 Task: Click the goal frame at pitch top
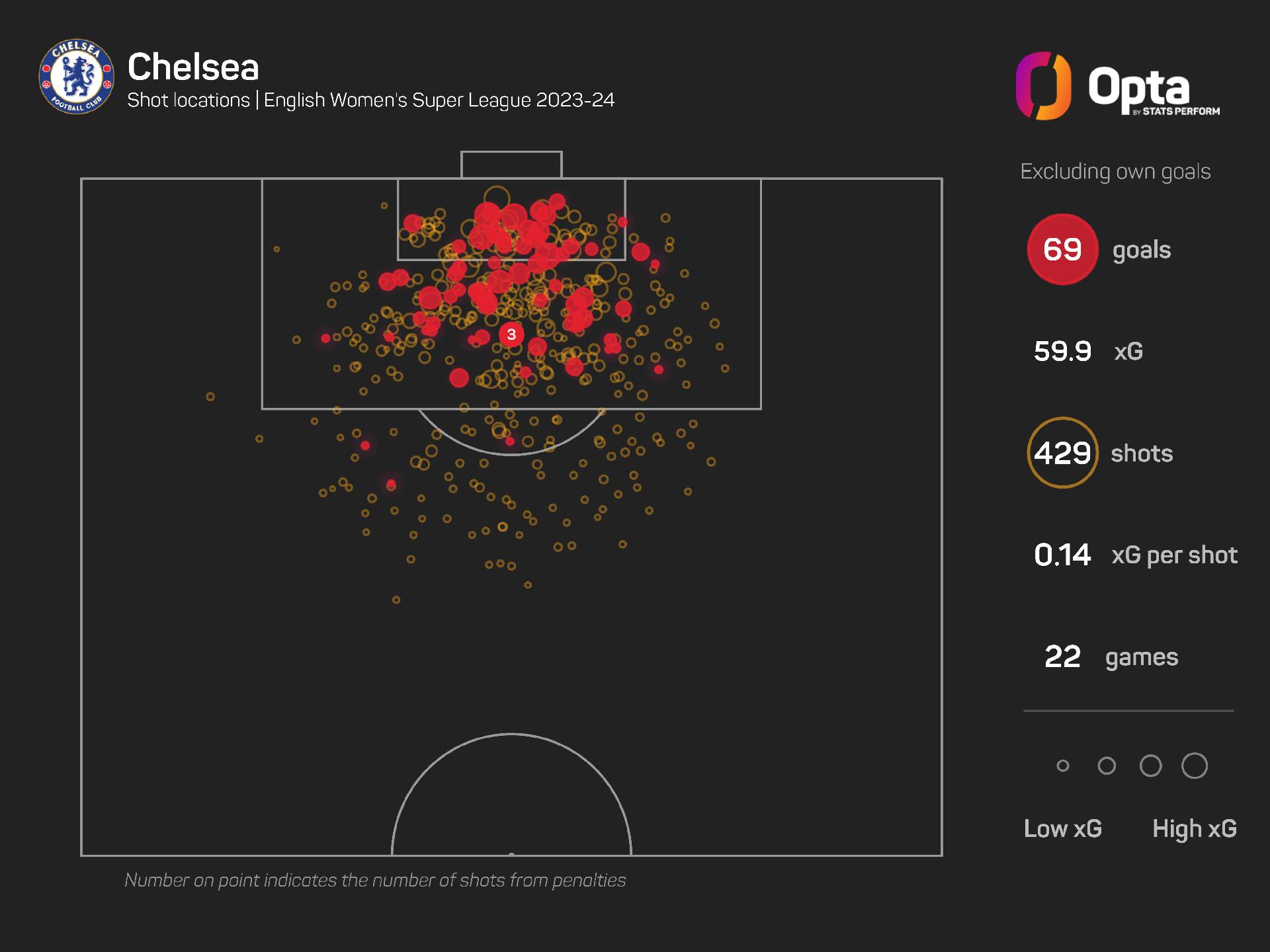pyautogui.click(x=511, y=165)
